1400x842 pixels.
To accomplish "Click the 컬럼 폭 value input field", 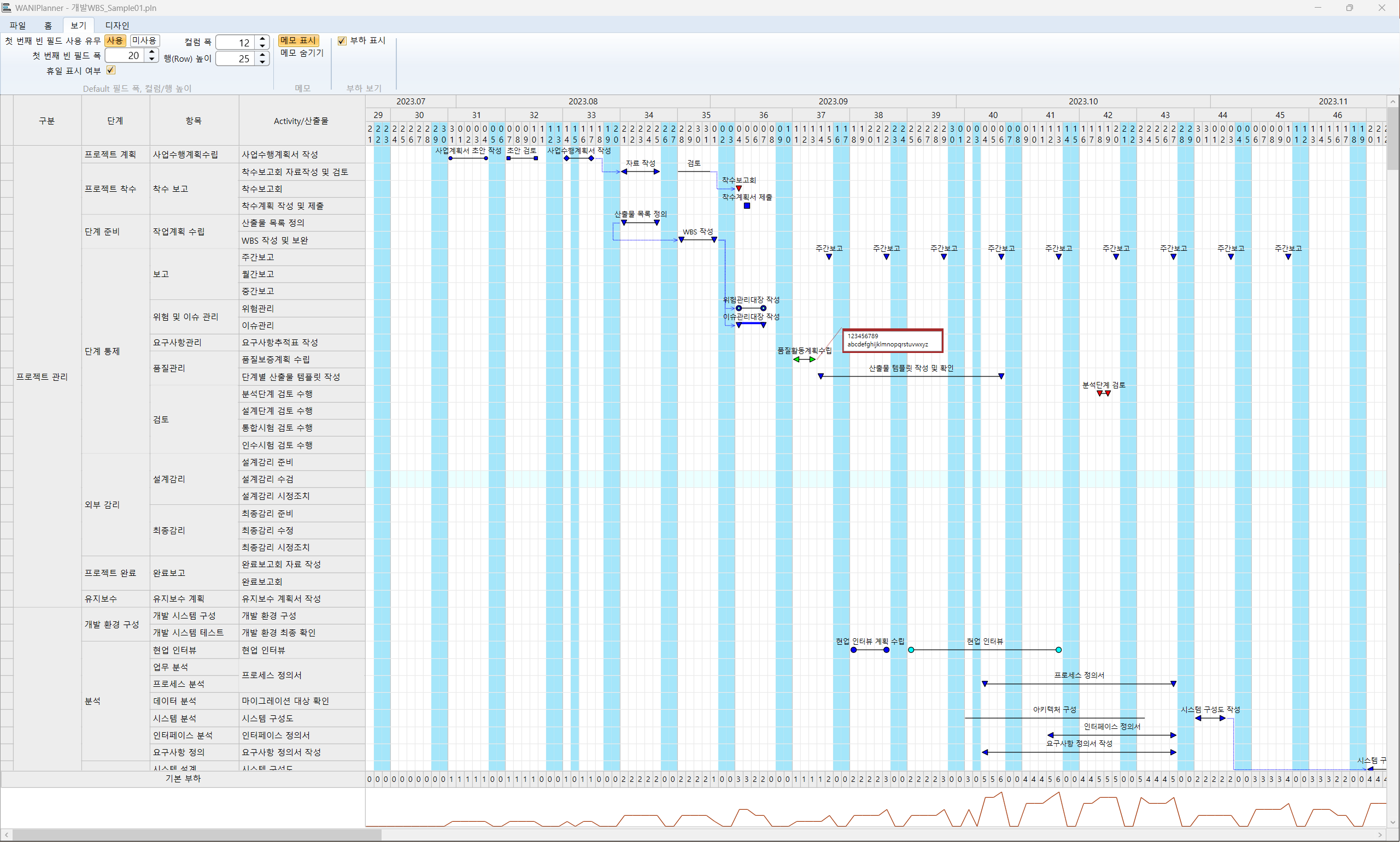I will [236, 43].
